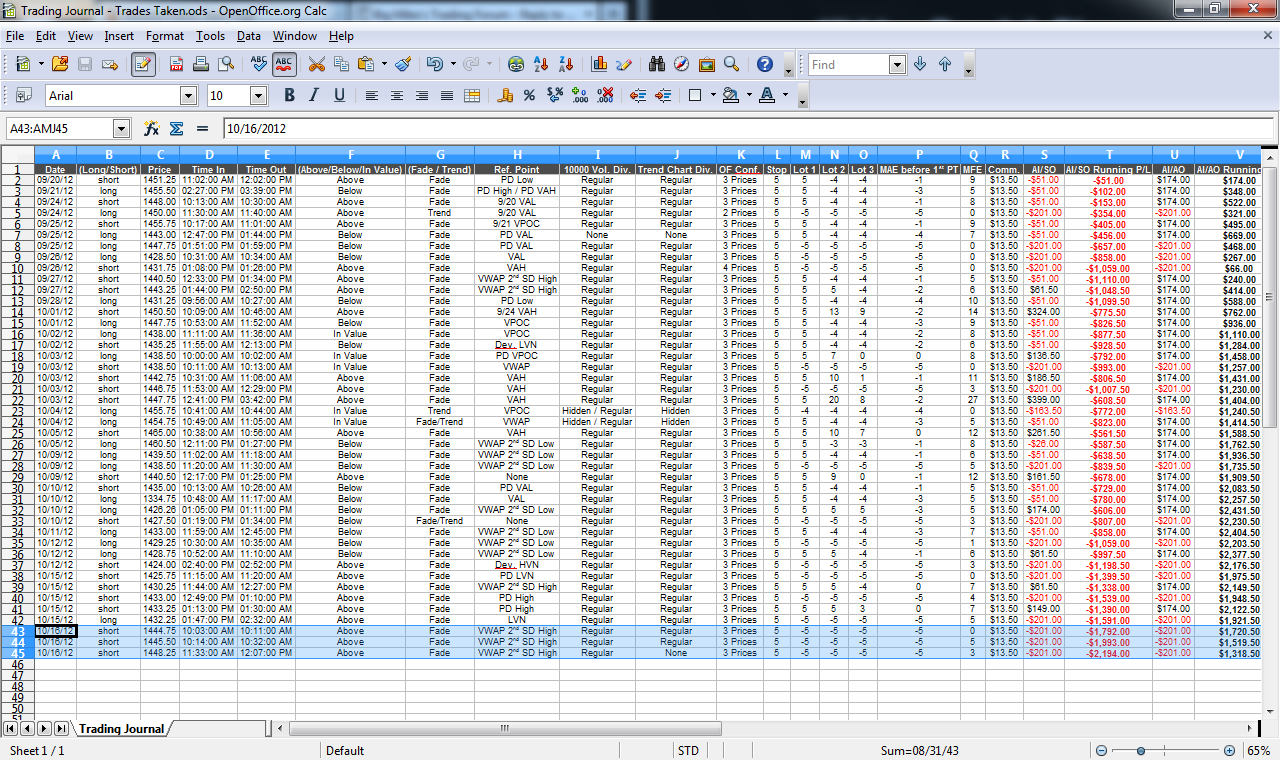Image resolution: width=1280 pixels, height=760 pixels.
Task: Click the zoom slider in status bar
Action: pyautogui.click(x=1165, y=750)
